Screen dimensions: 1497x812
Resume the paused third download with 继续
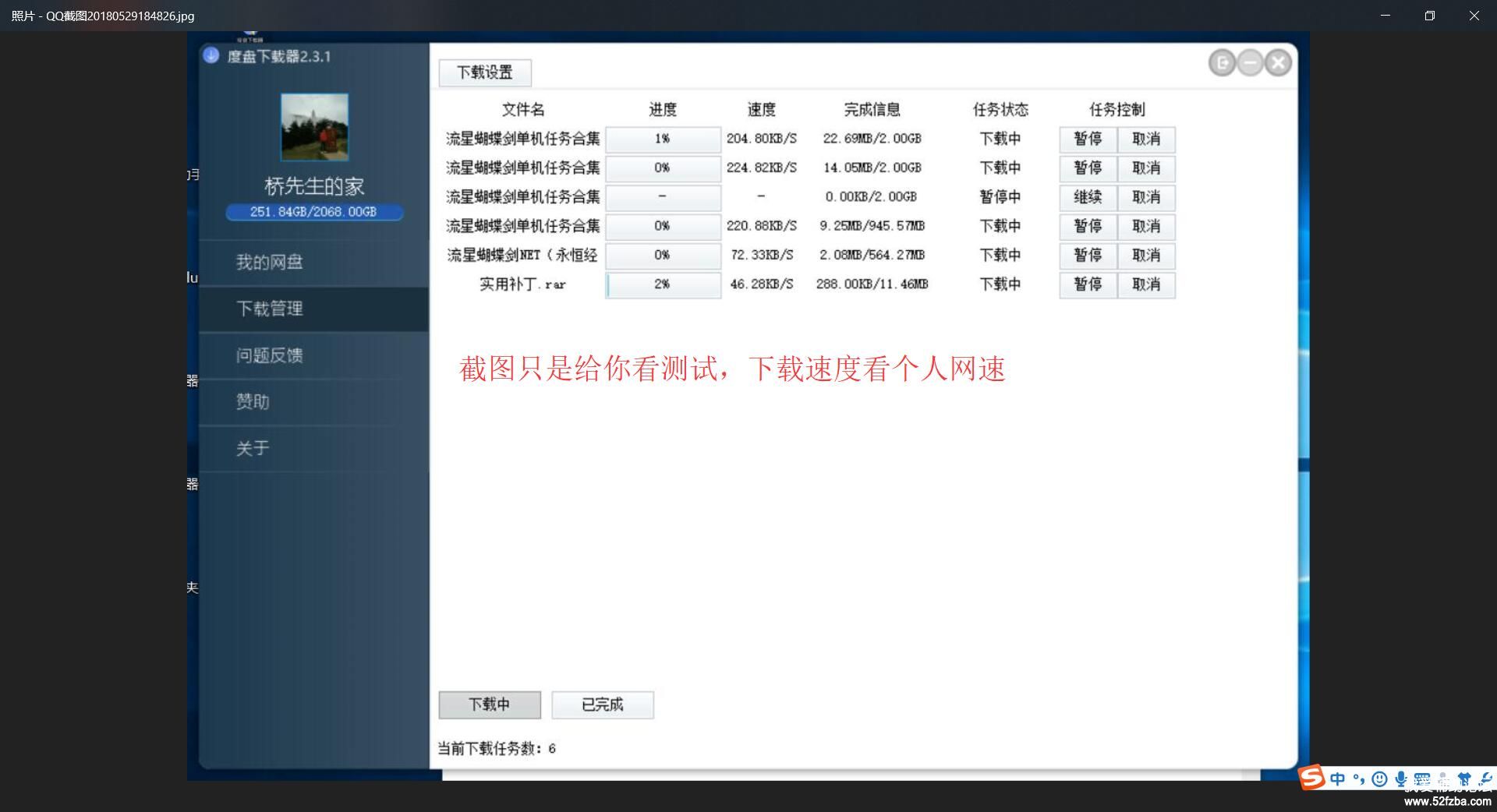tap(1088, 197)
